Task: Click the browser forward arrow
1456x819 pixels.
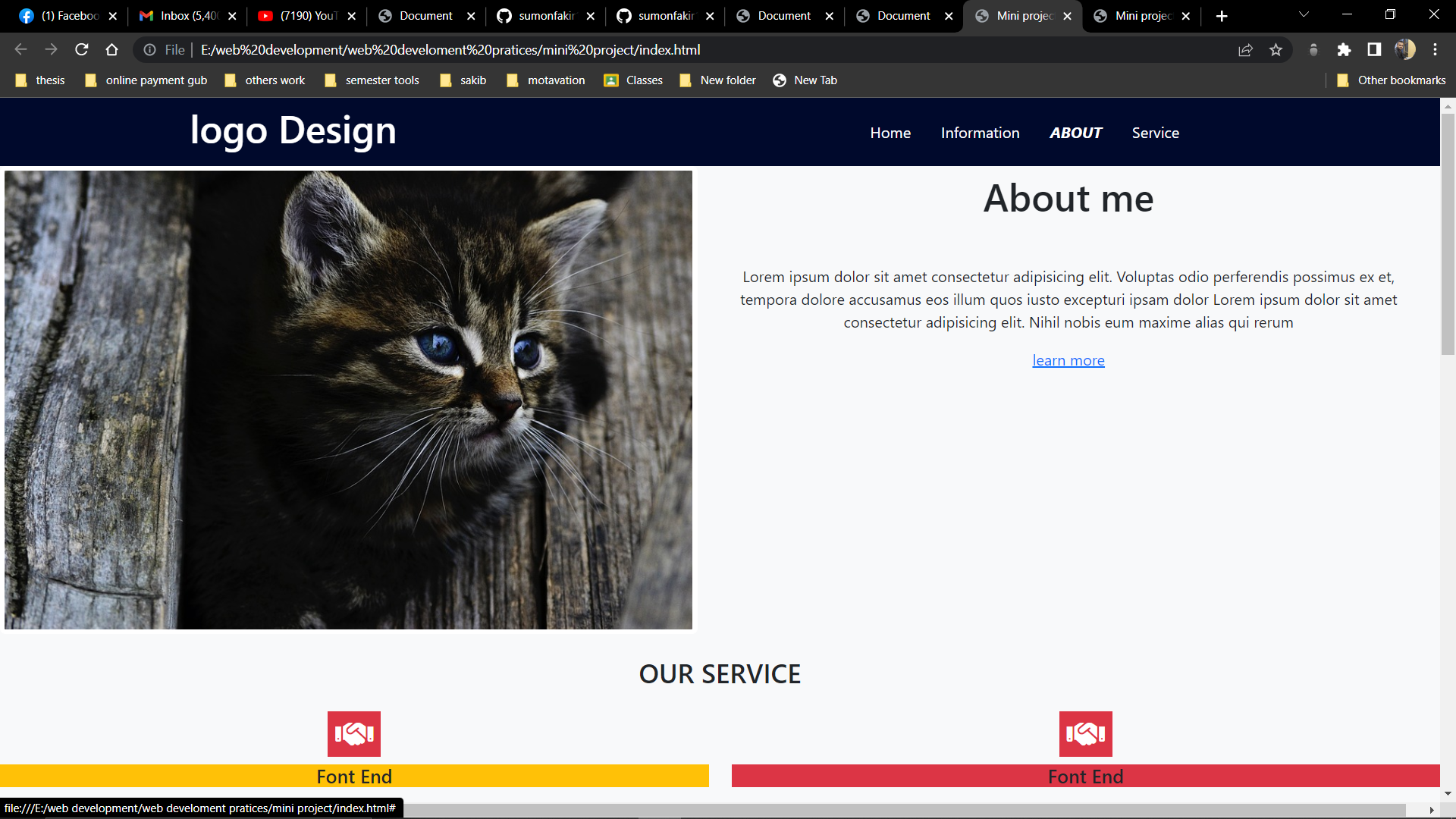Action: pos(51,49)
